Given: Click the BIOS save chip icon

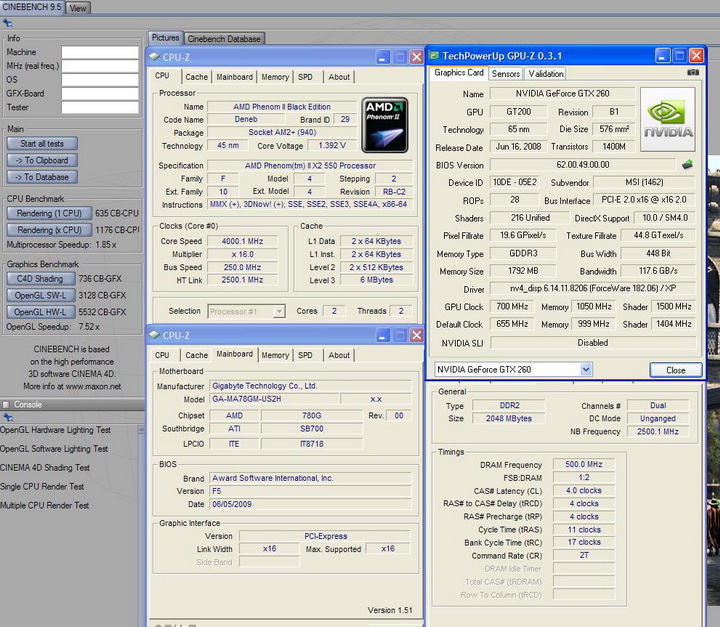Looking at the screenshot, I should click(687, 165).
